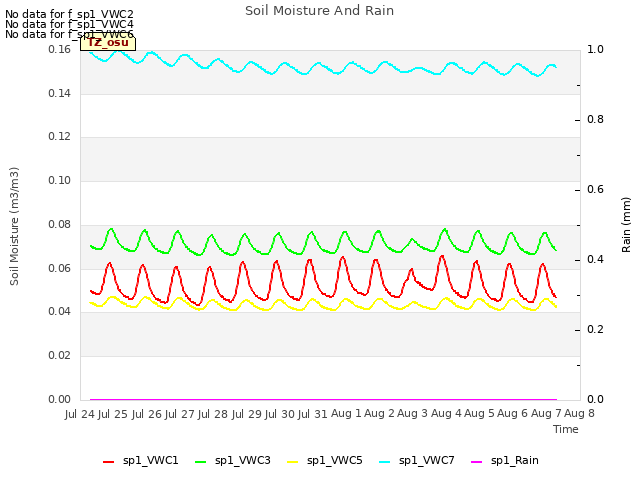Viewport: 640px width, 480px height.
Task: Click the Jul 27 date tick label
Action: coord(180,414)
